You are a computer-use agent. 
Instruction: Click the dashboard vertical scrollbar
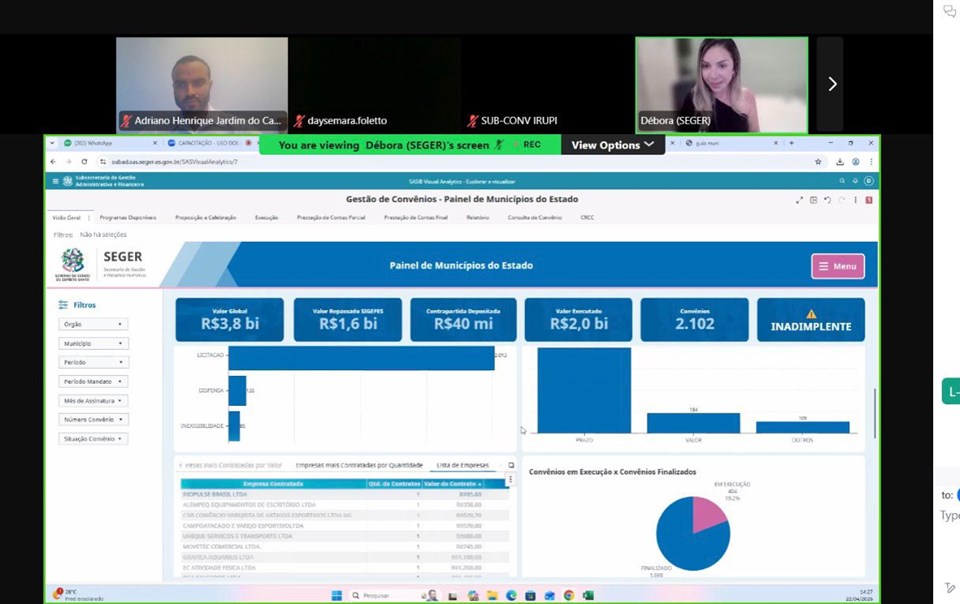pos(874,410)
